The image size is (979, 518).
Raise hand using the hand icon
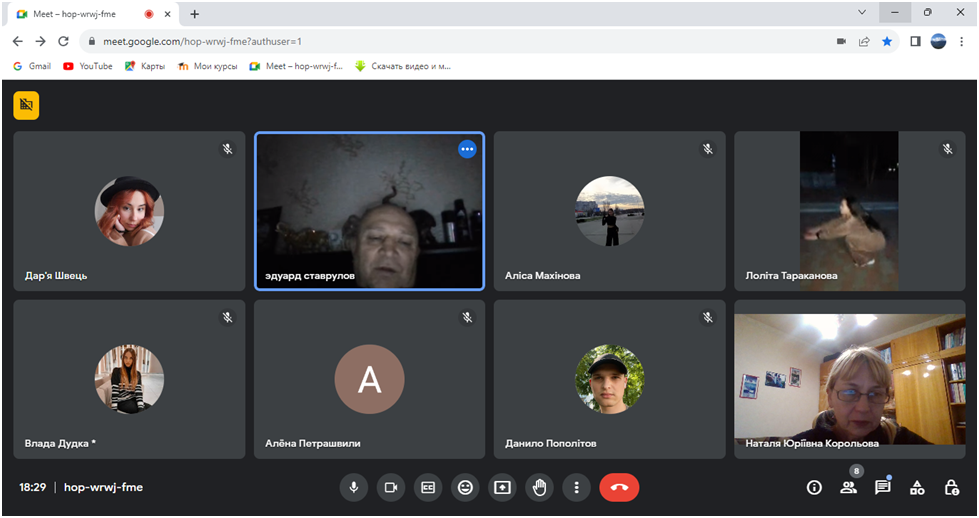[539, 487]
